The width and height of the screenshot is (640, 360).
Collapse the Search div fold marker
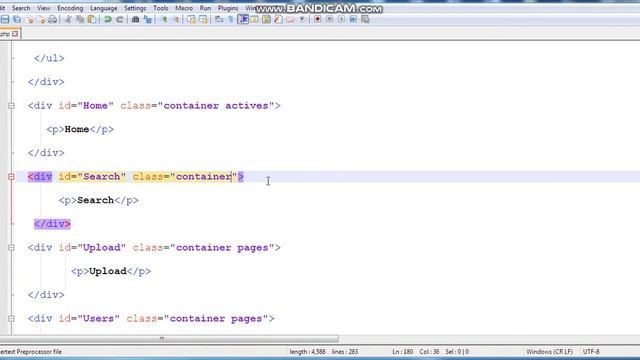tap(11, 177)
